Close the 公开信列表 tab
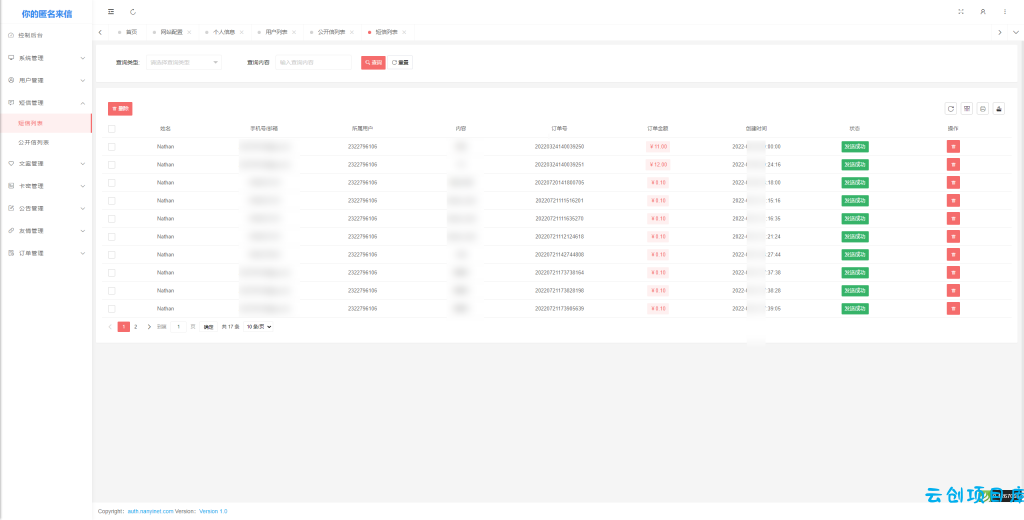Image resolution: width=1024 pixels, height=520 pixels. (352, 32)
